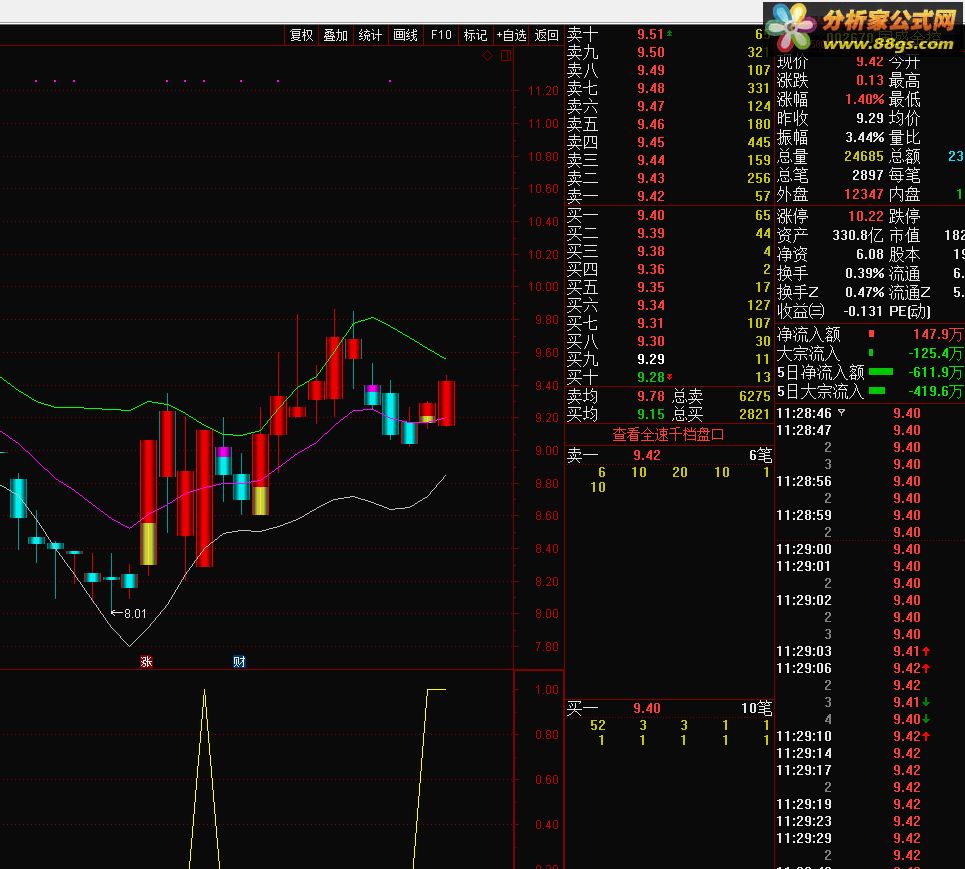
Task: Open 查看全速千档盘口 link
Action: [668, 434]
